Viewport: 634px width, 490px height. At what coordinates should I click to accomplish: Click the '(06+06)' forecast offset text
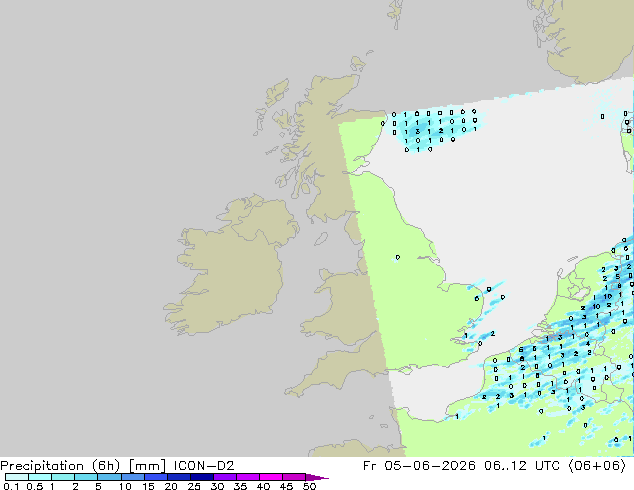tap(597, 466)
